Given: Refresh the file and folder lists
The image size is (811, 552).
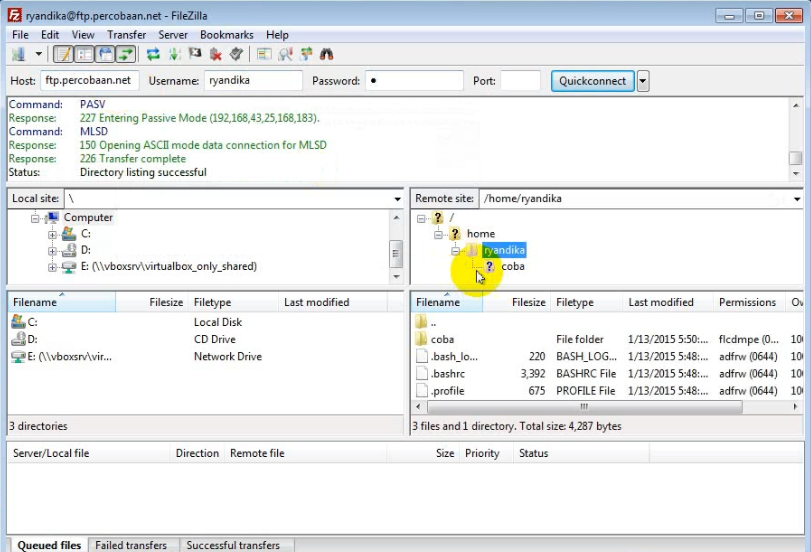Looking at the screenshot, I should (x=153, y=54).
